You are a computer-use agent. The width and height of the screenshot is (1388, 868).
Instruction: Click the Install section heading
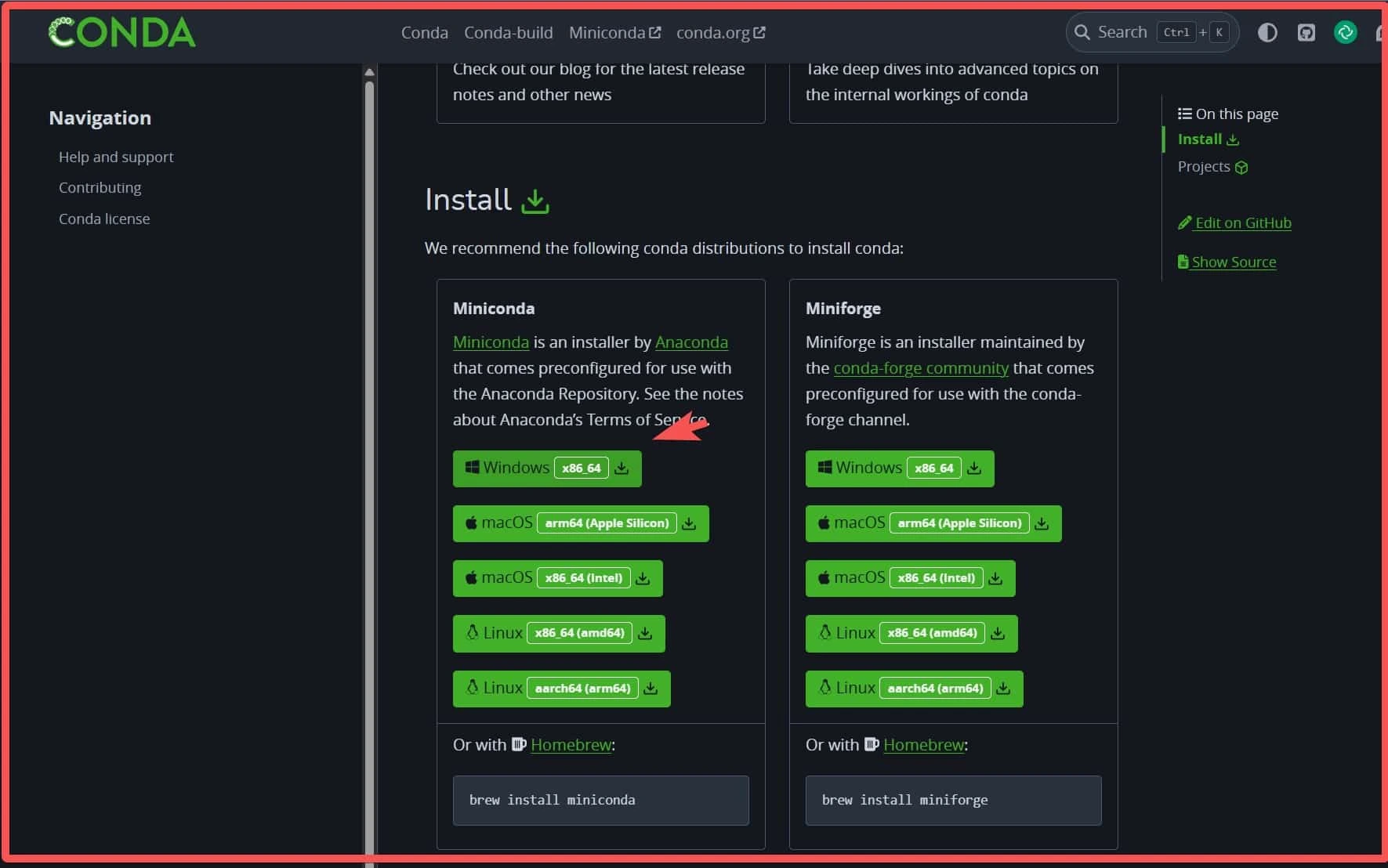(x=468, y=200)
